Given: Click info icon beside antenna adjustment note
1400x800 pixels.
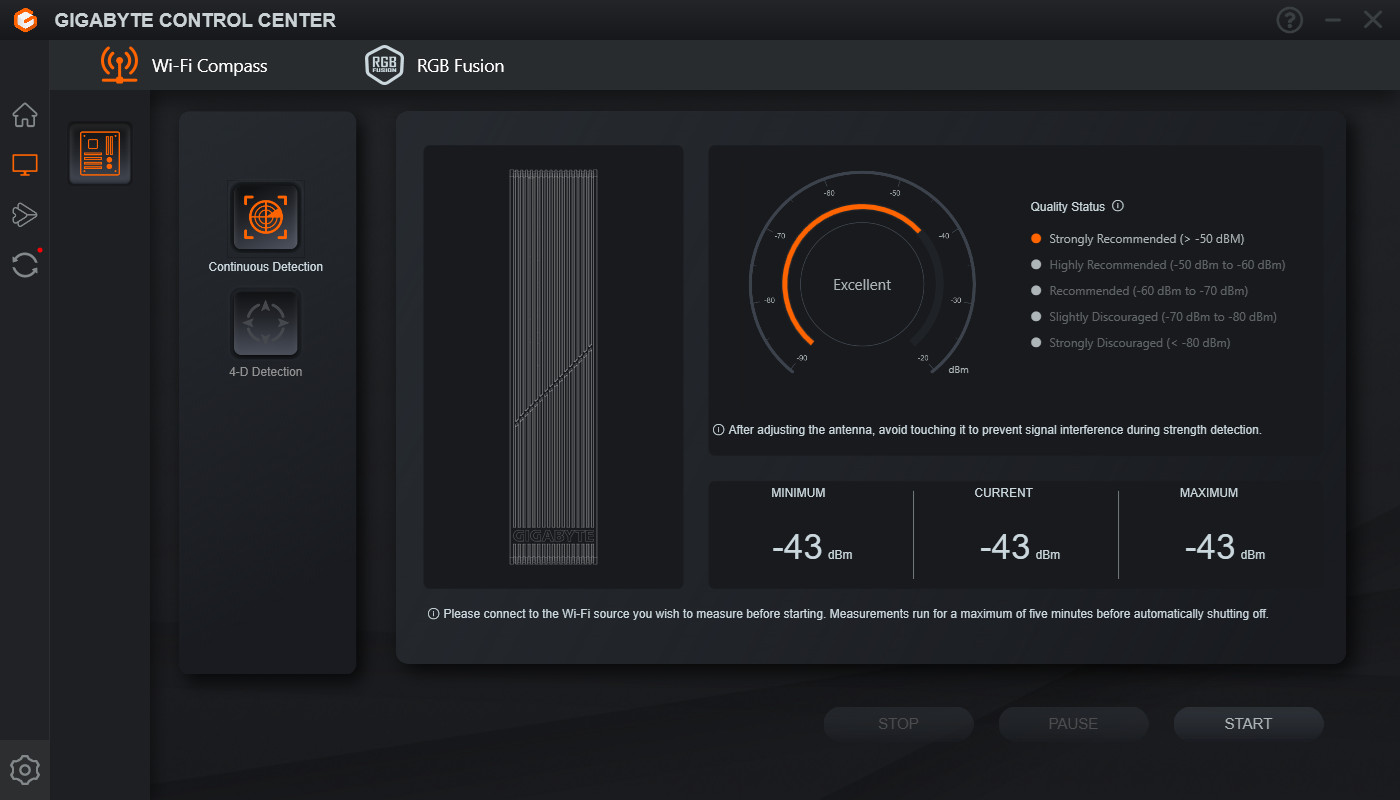Looking at the screenshot, I should pos(718,430).
